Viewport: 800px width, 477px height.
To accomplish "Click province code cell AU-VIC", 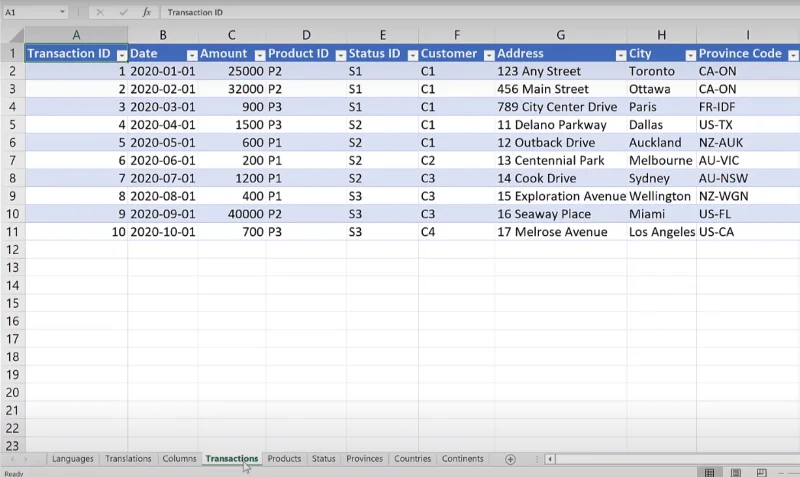I will (748, 161).
